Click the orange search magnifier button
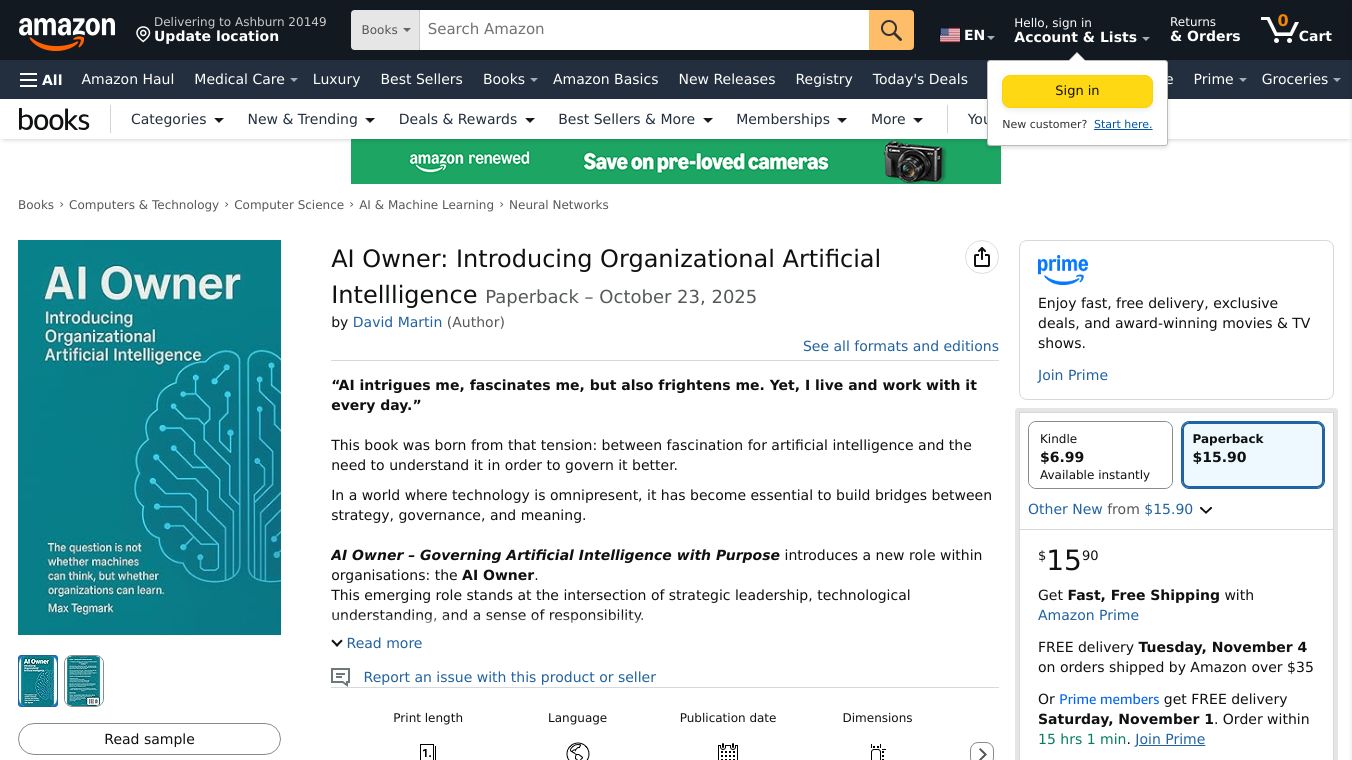The width and height of the screenshot is (1352, 760). point(891,30)
